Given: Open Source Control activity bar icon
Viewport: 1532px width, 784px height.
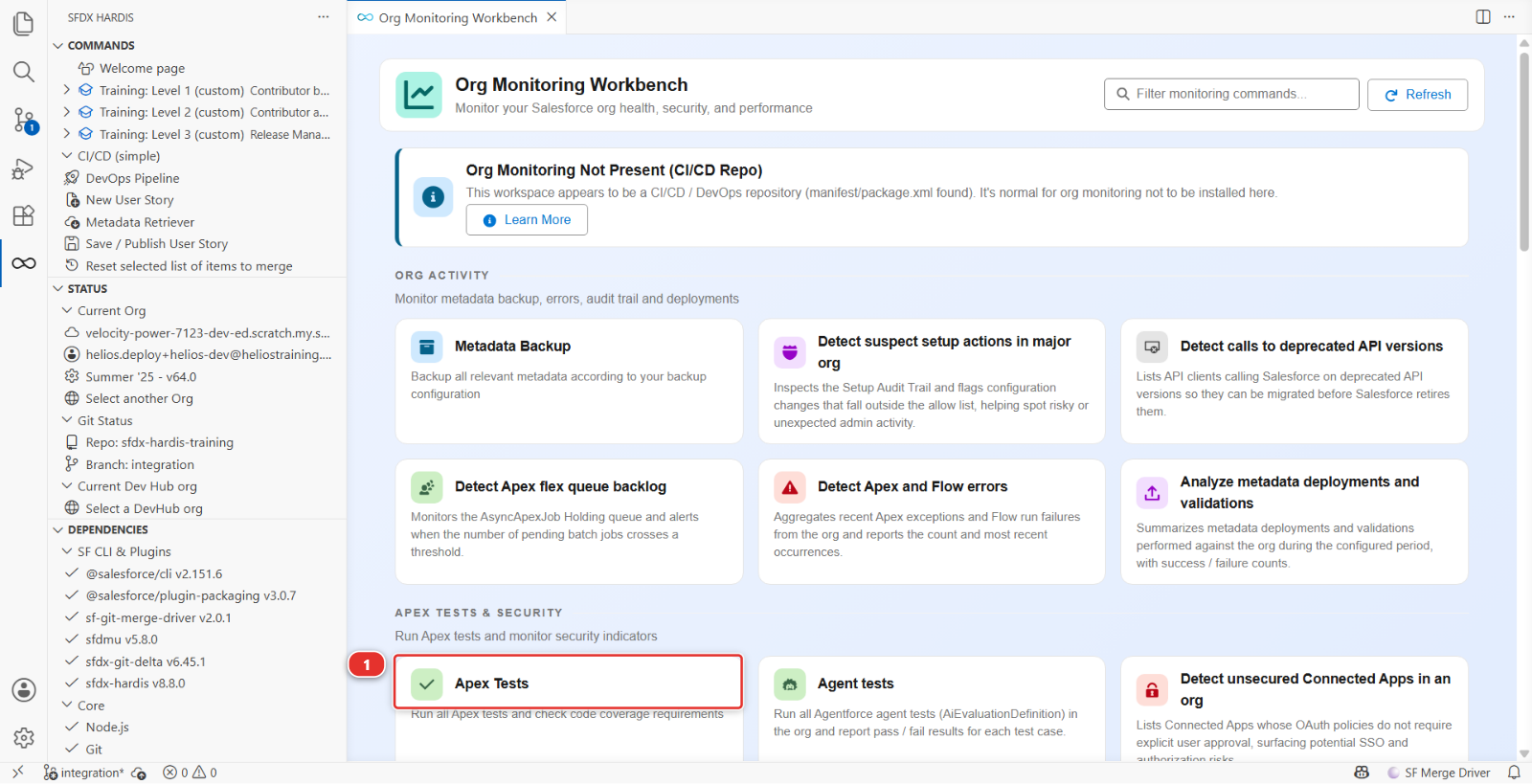Looking at the screenshot, I should [24, 120].
